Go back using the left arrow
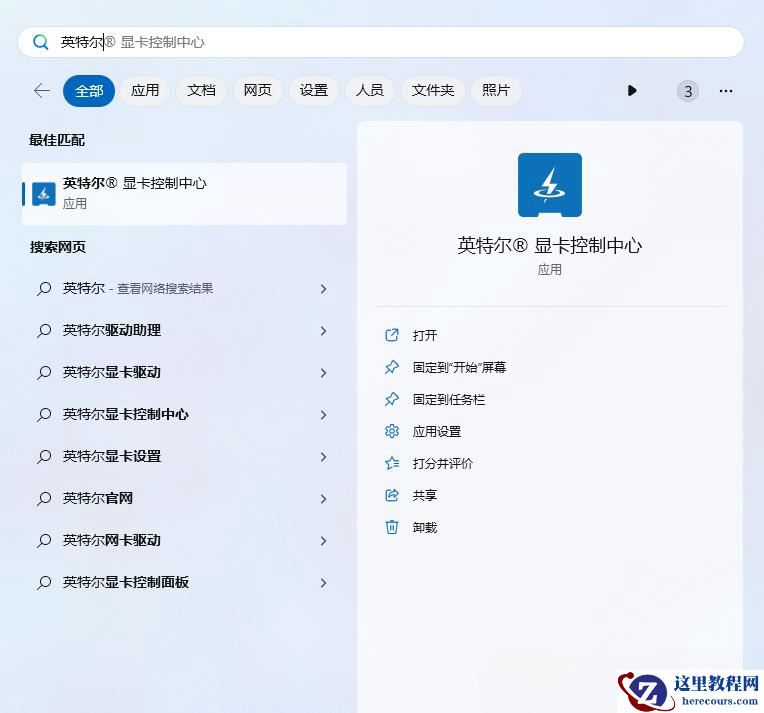 (42, 91)
